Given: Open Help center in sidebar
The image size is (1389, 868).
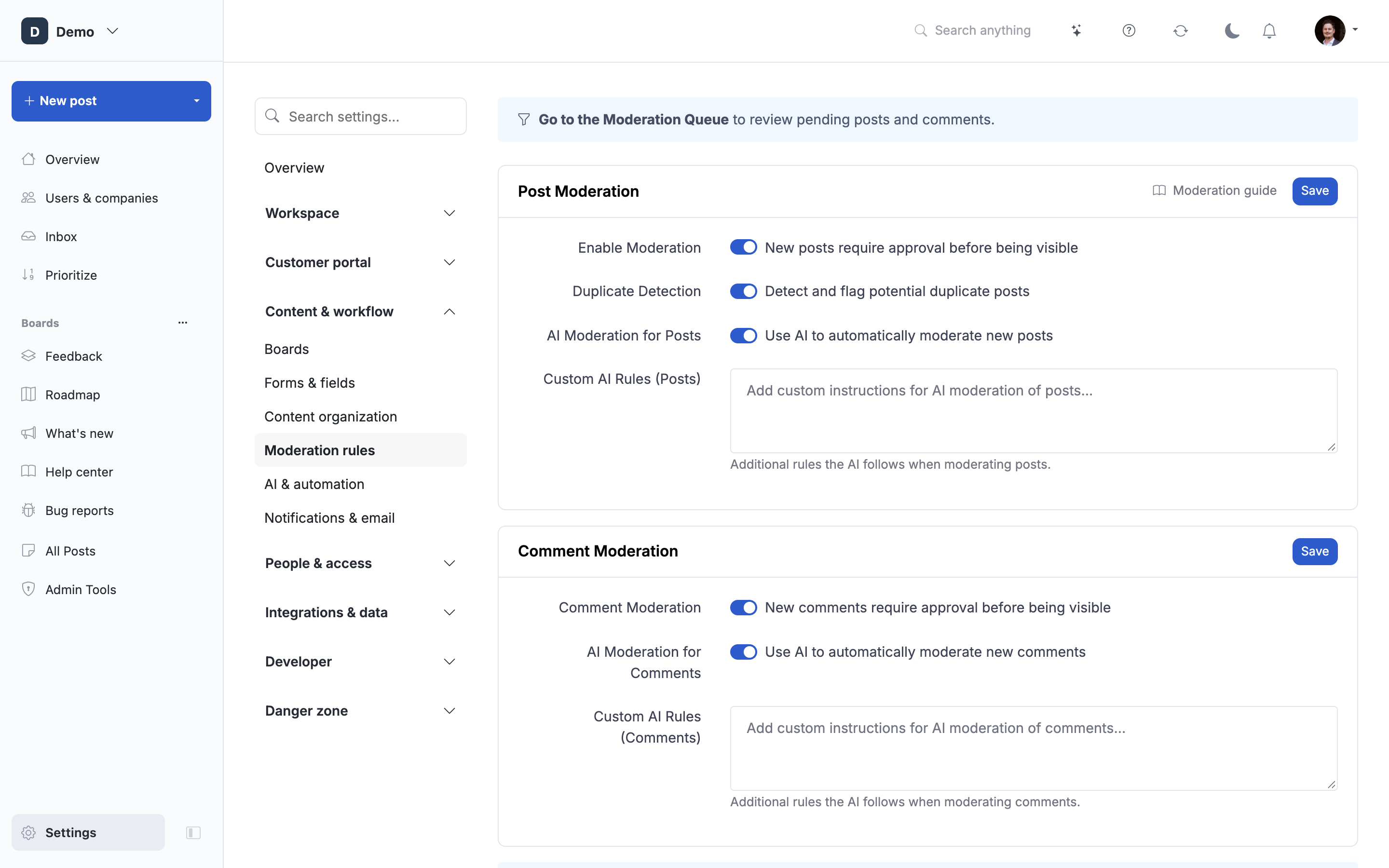Looking at the screenshot, I should [79, 472].
